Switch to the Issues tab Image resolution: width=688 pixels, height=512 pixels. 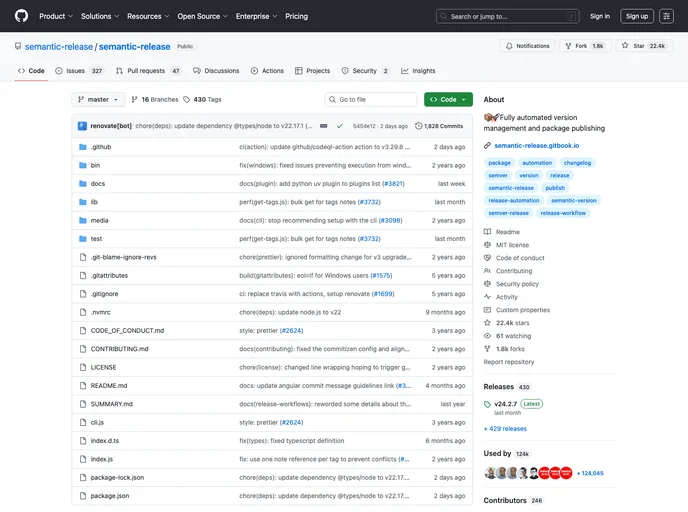79,71
